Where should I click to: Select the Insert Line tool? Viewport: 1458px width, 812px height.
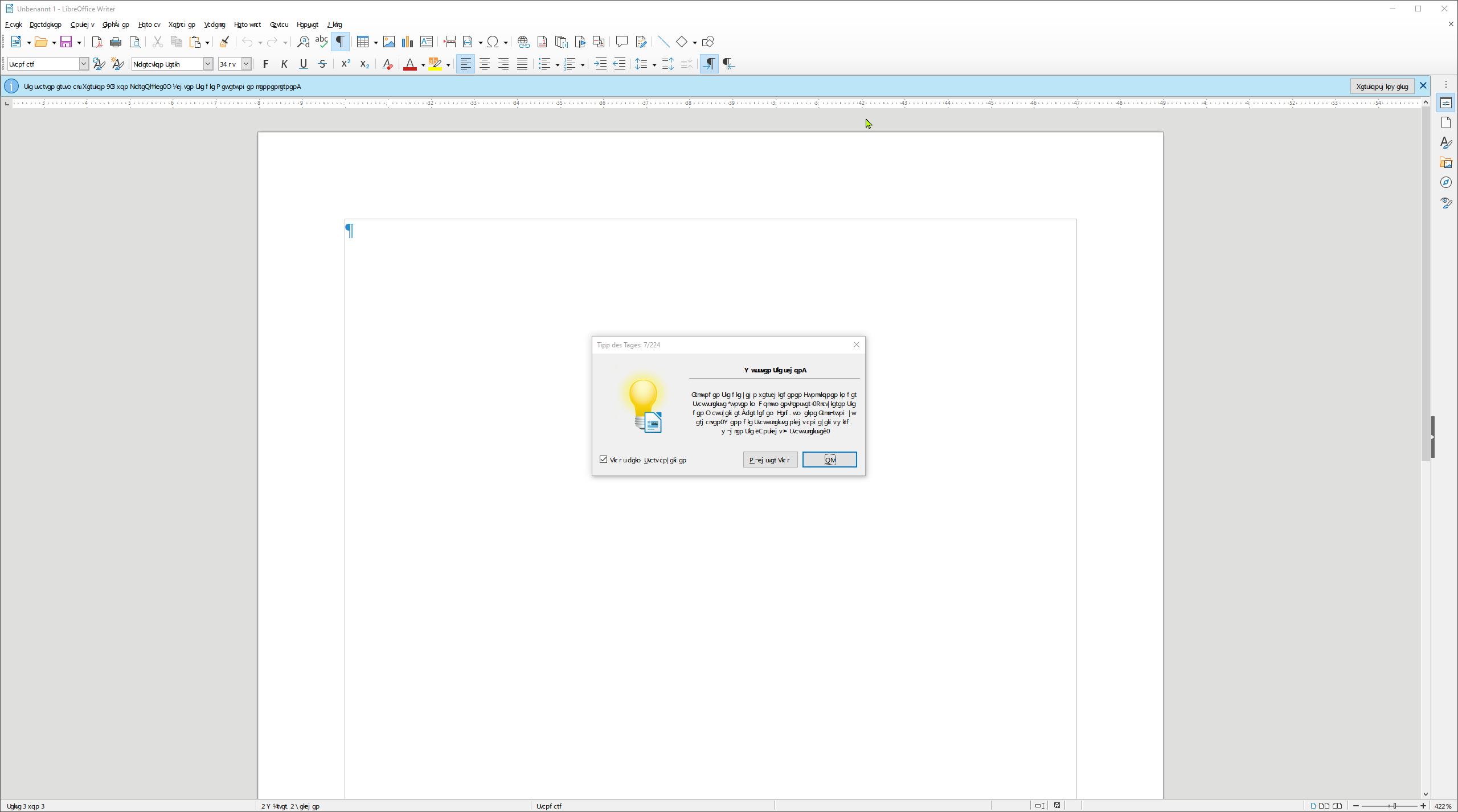click(664, 42)
